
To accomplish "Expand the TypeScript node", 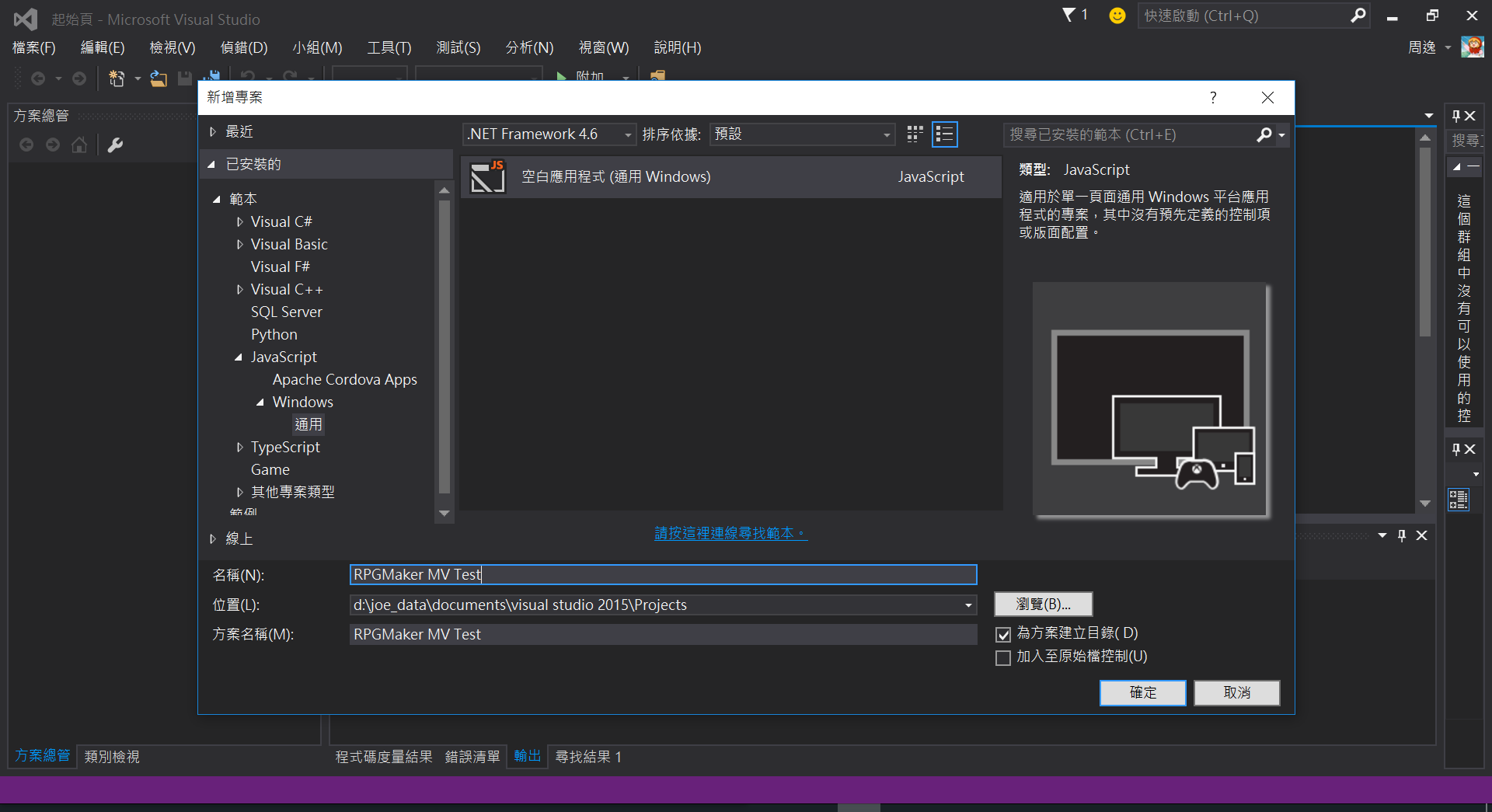I will pos(239,448).
